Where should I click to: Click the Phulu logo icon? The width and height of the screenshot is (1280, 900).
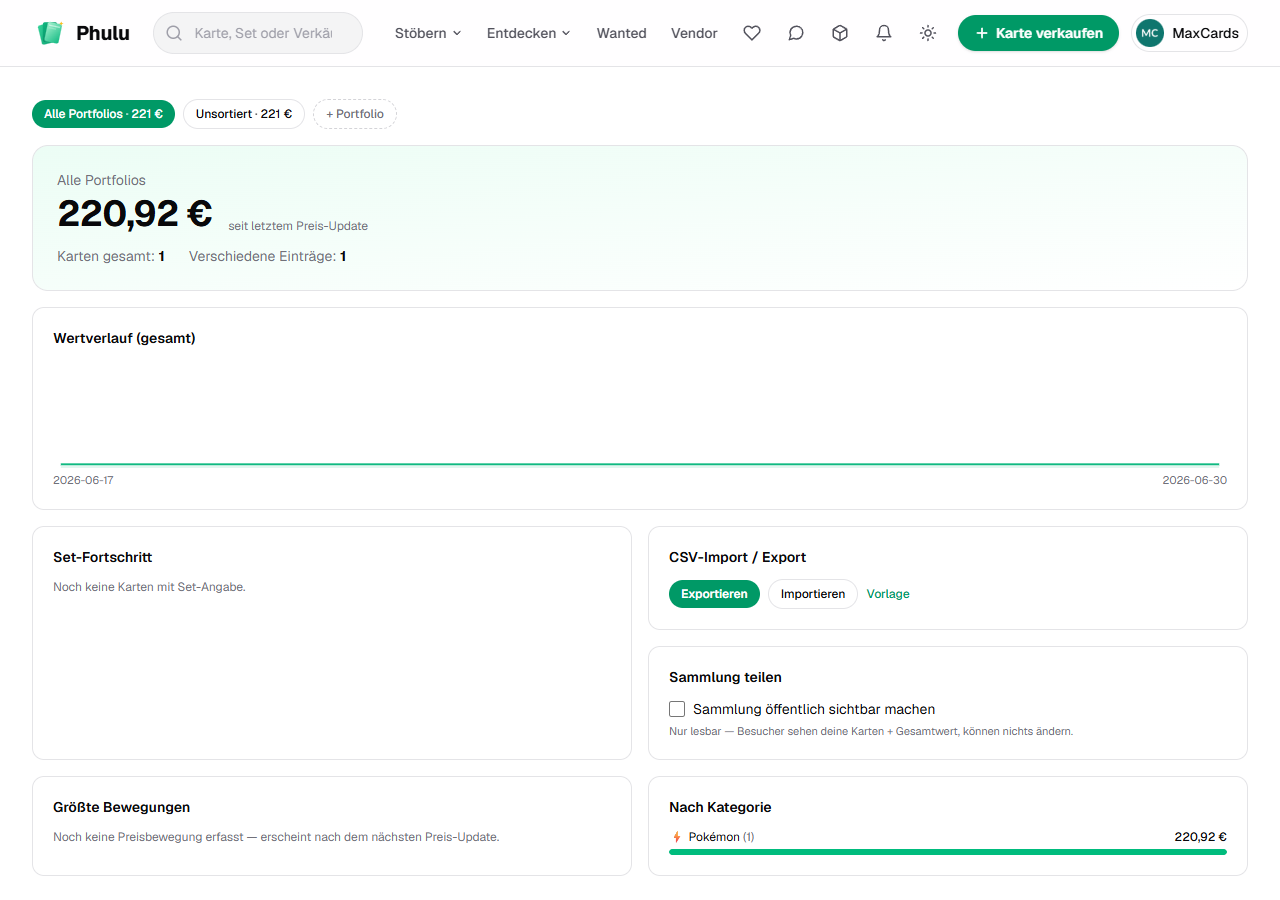[50, 33]
